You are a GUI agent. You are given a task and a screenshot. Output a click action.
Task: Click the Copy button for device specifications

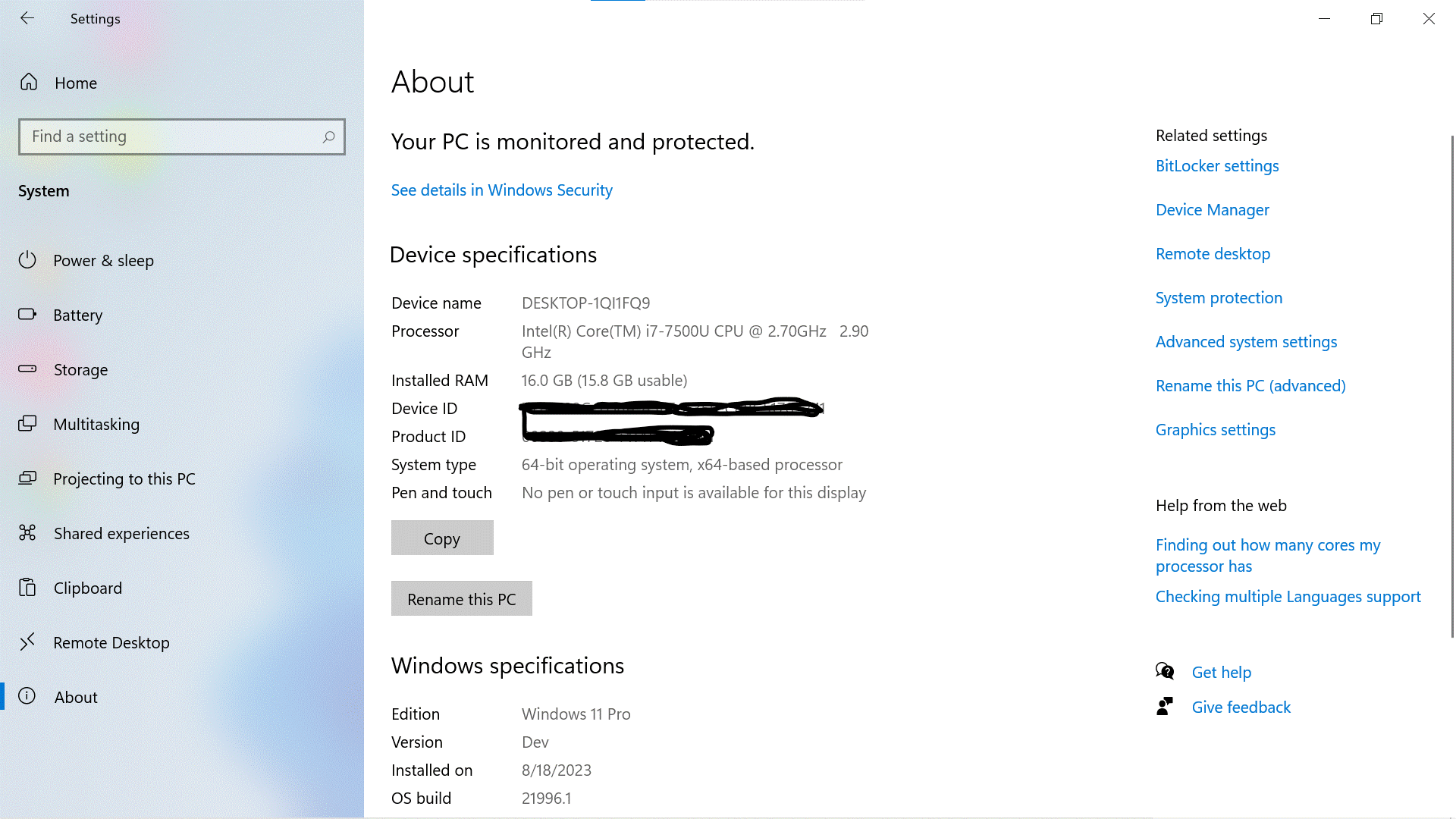(442, 538)
